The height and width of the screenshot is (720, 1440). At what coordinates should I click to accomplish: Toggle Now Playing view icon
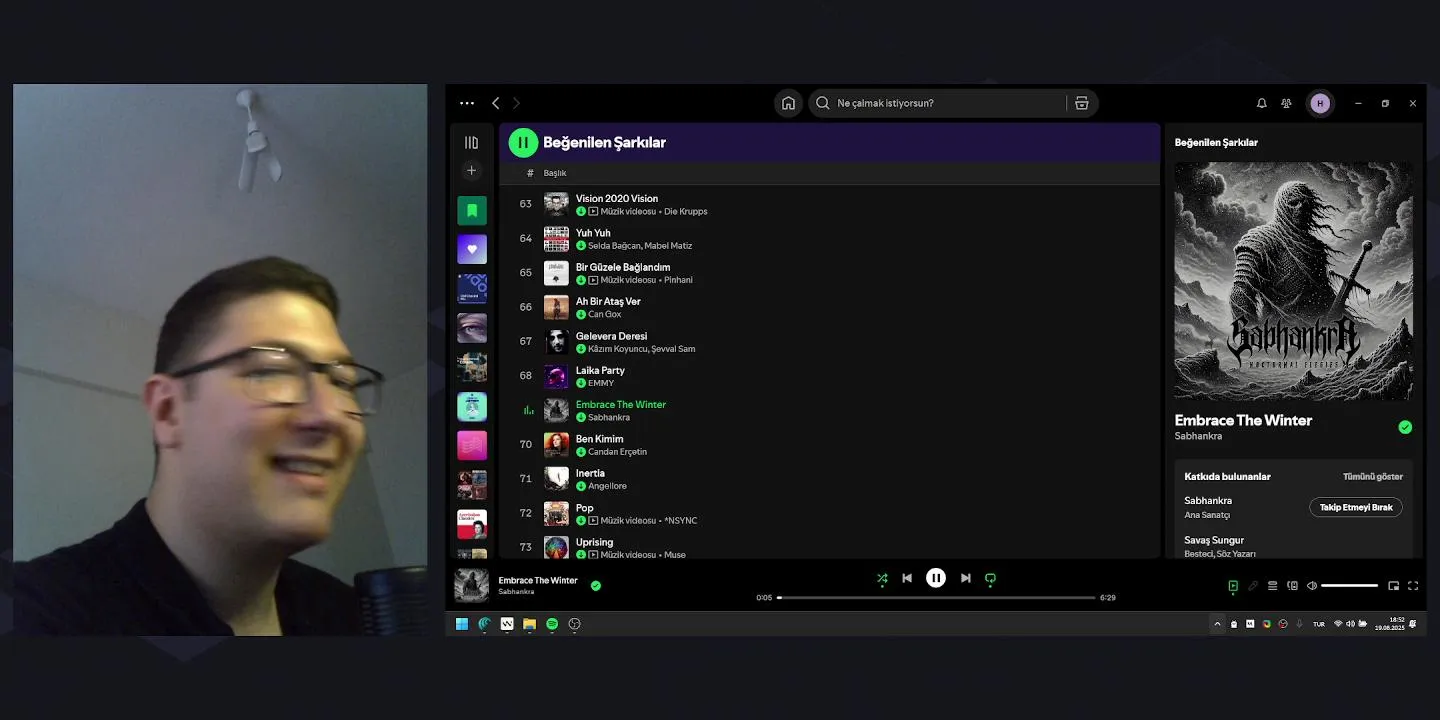pyautogui.click(x=1233, y=586)
